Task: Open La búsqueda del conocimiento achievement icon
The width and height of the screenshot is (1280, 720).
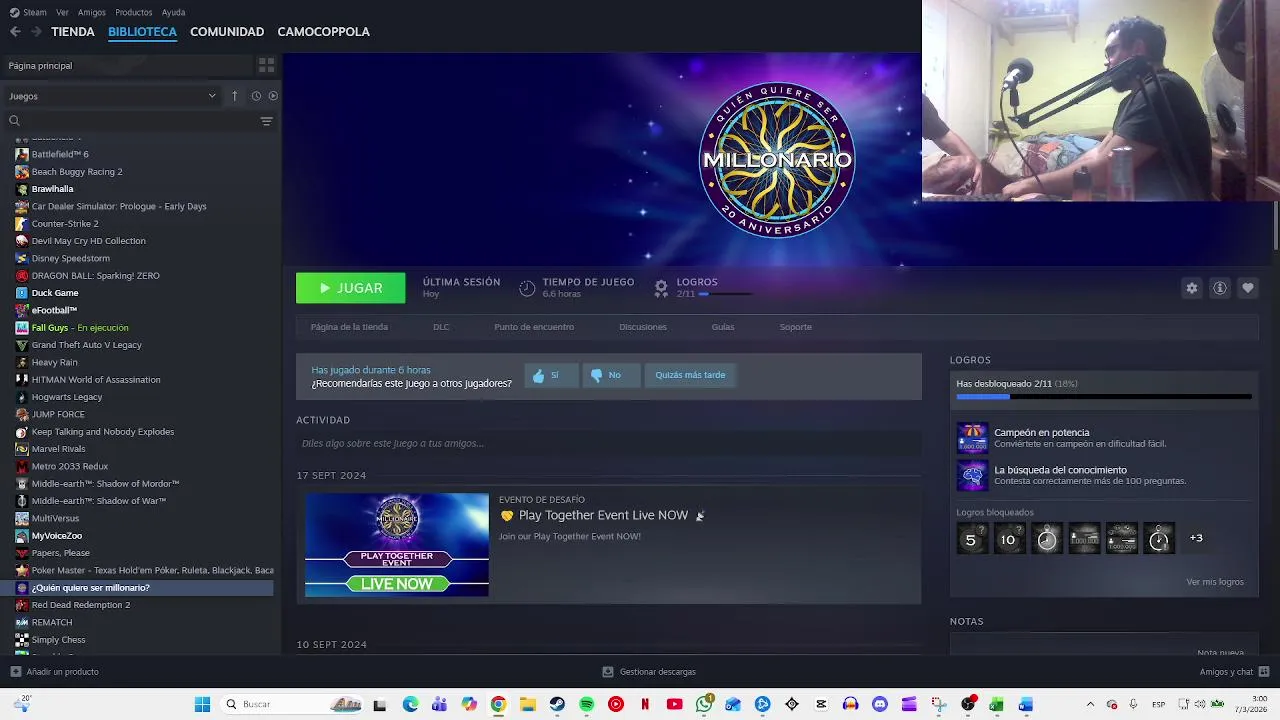Action: [972, 475]
